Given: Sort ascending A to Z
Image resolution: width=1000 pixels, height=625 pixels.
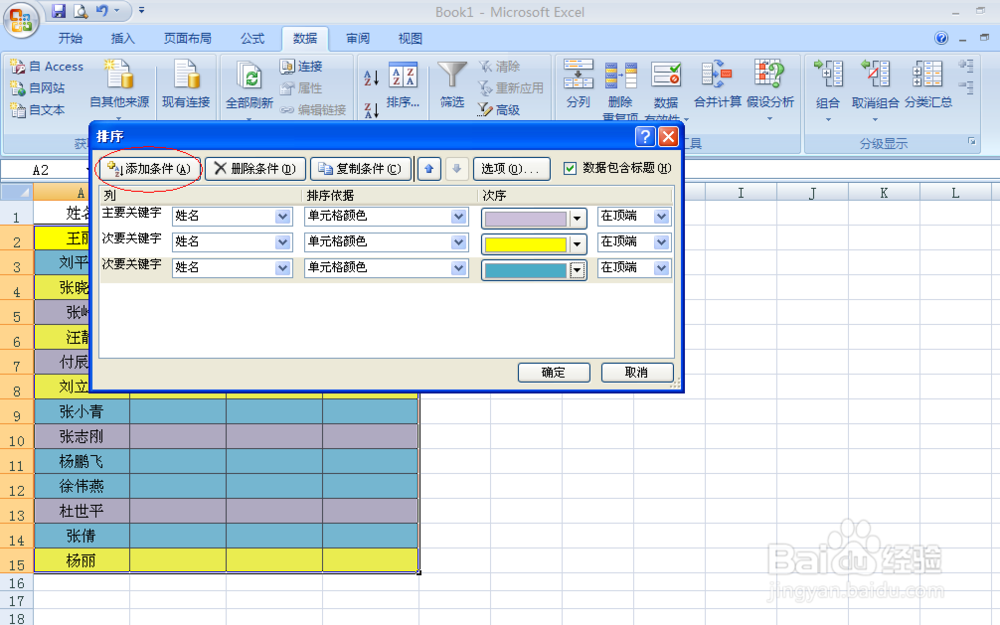Looking at the screenshot, I should pos(371,78).
